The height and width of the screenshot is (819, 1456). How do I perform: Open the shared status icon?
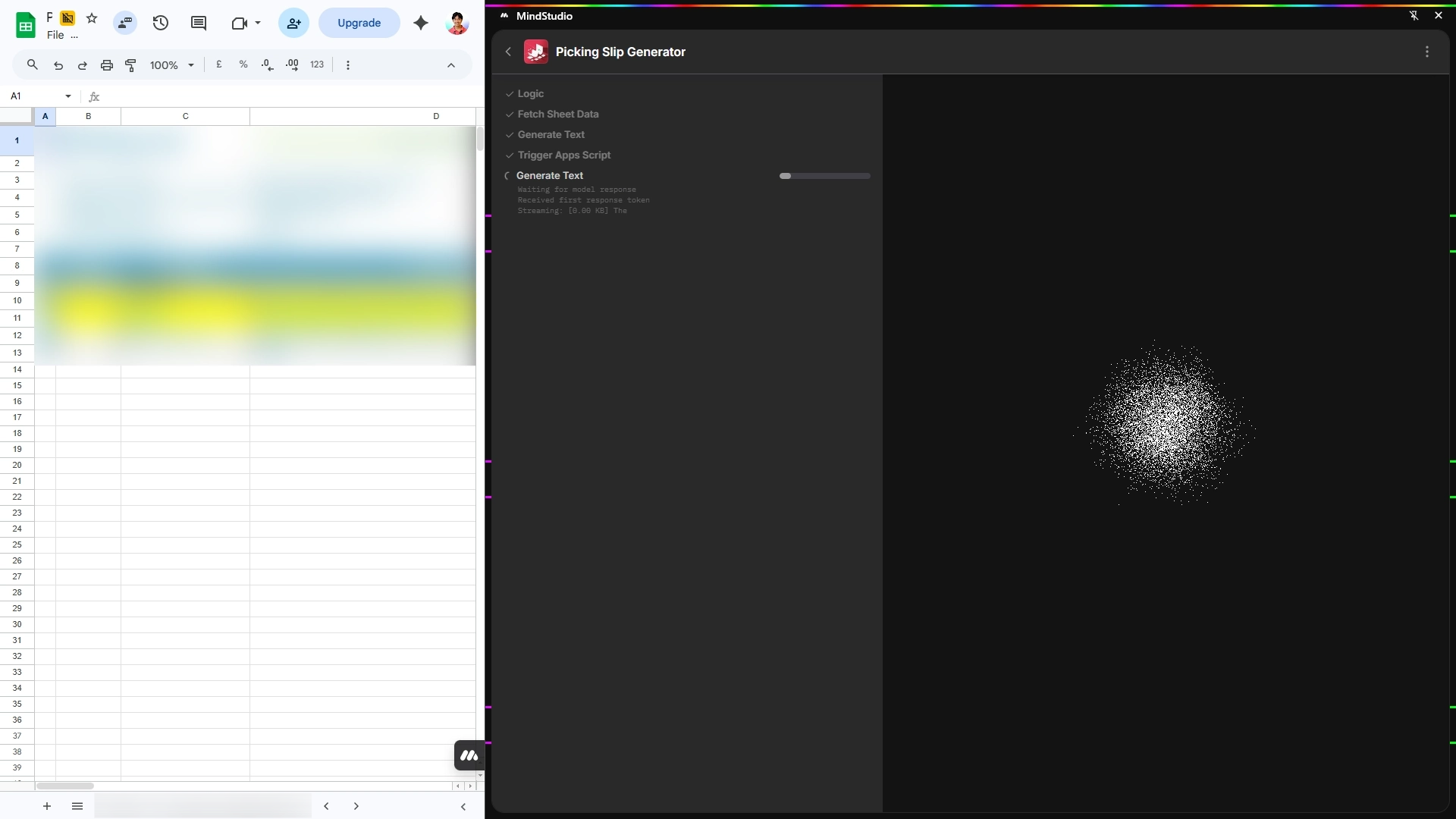pyautogui.click(x=125, y=23)
